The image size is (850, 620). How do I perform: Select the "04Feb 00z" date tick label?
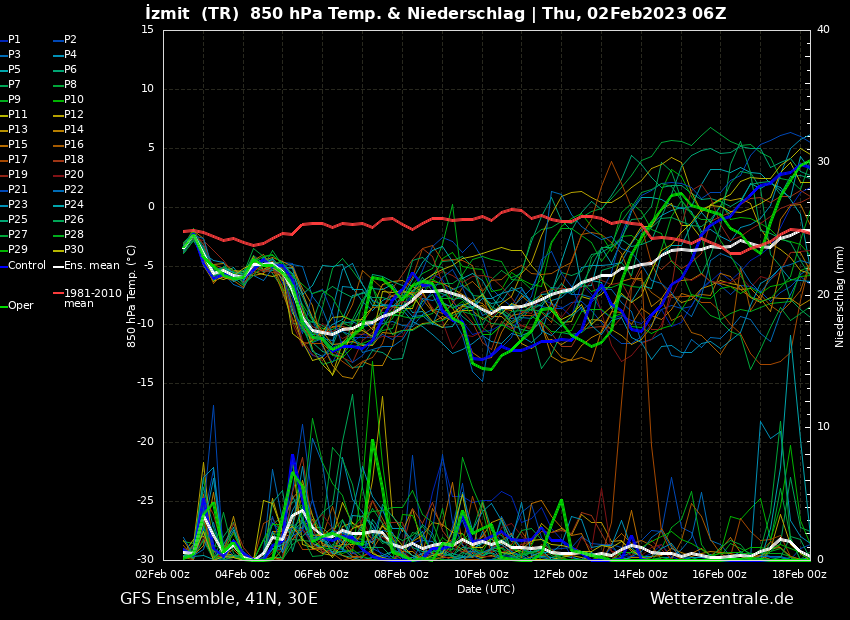243,574
